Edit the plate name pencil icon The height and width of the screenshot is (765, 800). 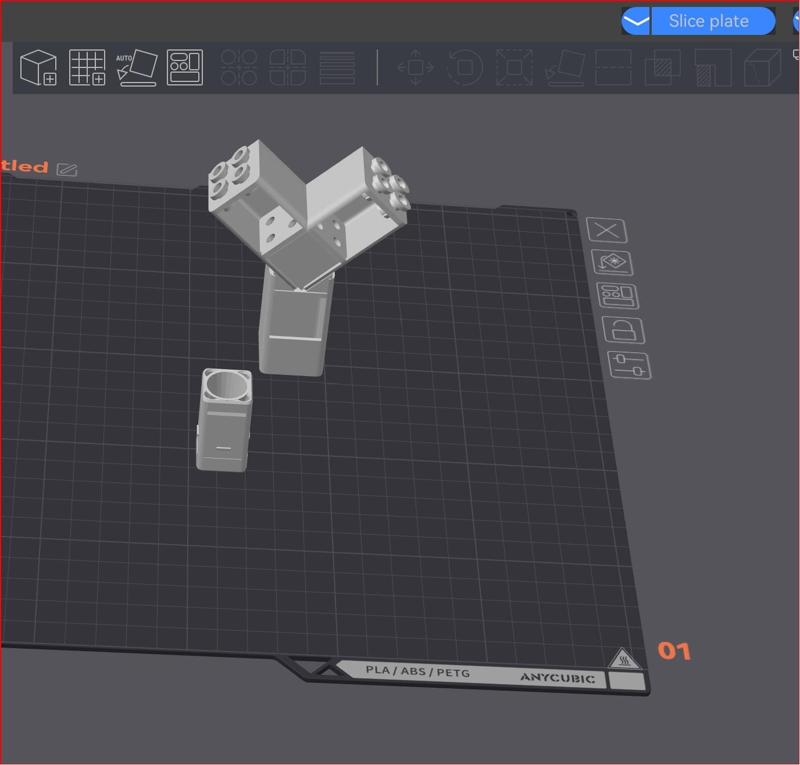[67, 169]
